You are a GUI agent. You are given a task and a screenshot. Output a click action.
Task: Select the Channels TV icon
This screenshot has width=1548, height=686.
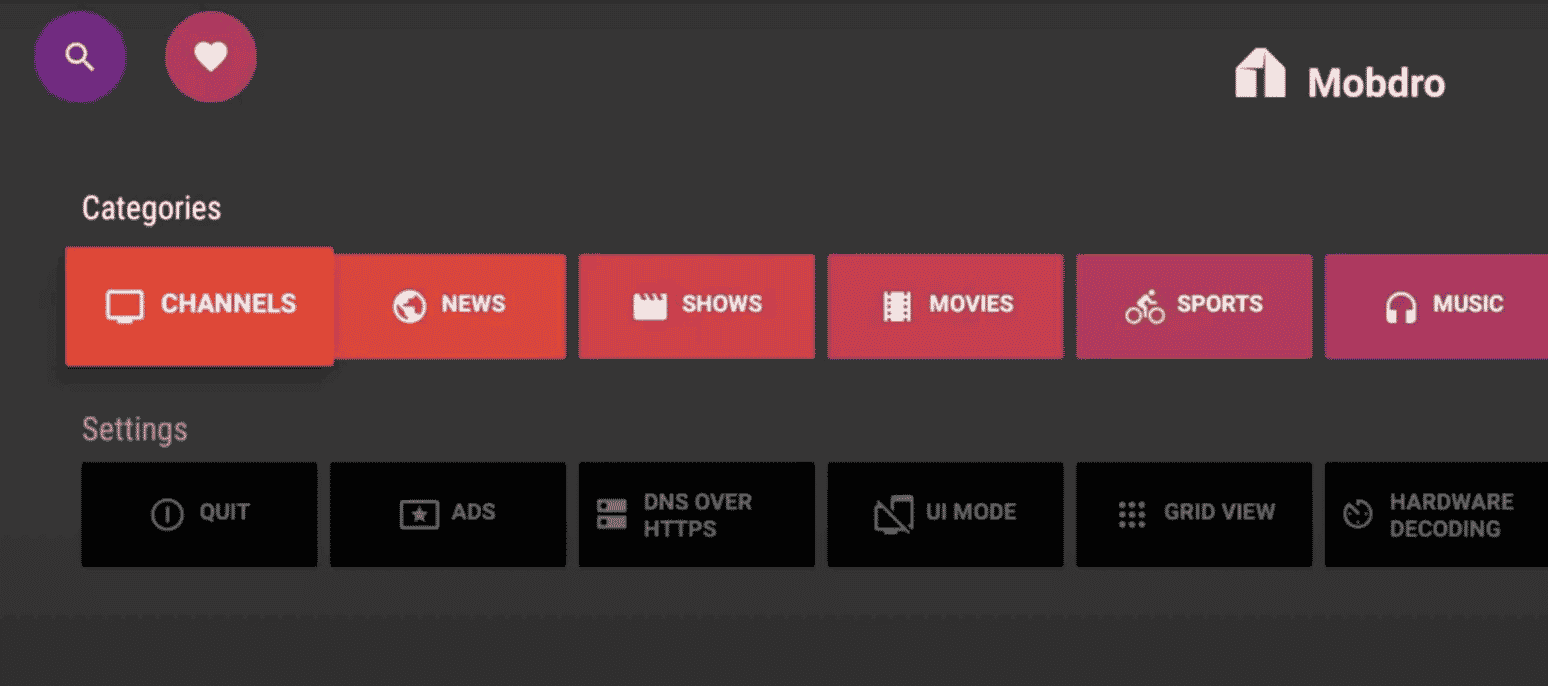[x=124, y=305]
